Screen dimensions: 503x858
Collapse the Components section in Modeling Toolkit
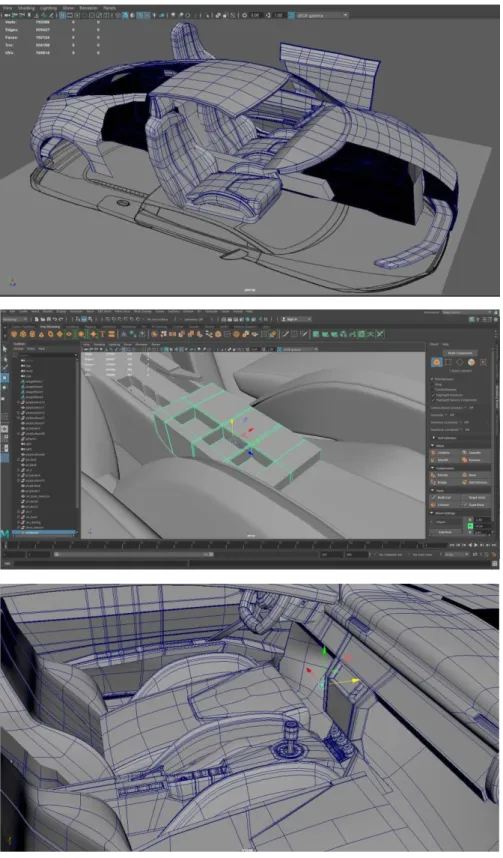pyautogui.click(x=459, y=468)
